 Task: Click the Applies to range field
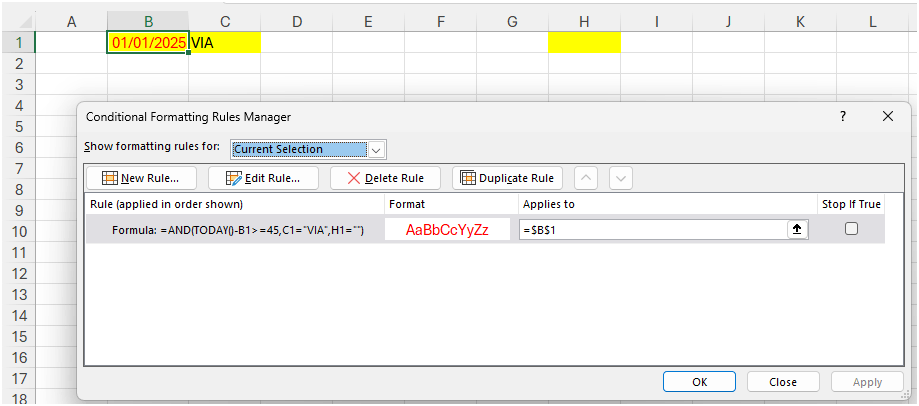pyautogui.click(x=653, y=230)
